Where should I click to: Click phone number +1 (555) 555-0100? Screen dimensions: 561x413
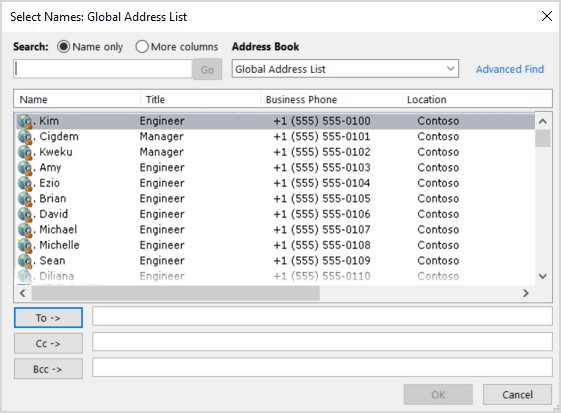[322, 121]
